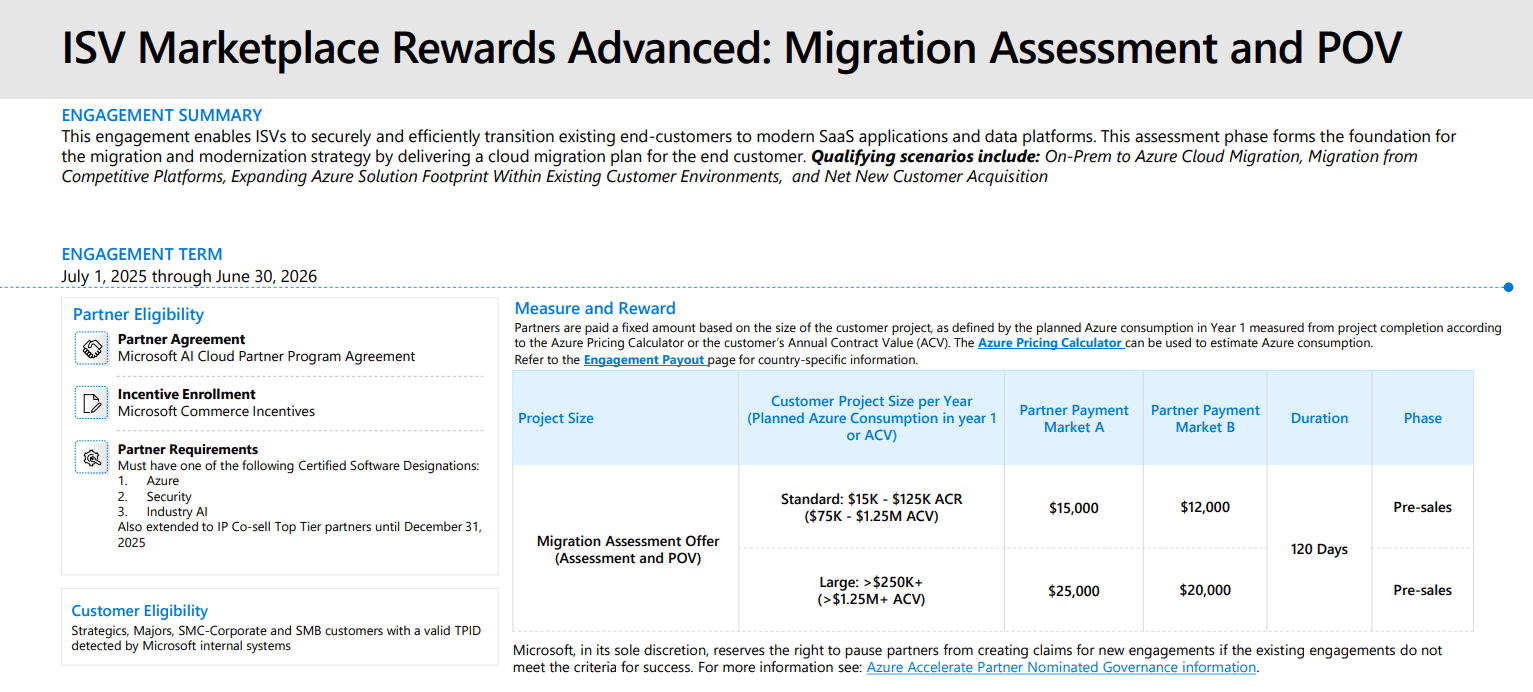This screenshot has height=692, width=1533.
Task: Click the IP Co-sell Top Tier partners note
Action: click(x=300, y=534)
